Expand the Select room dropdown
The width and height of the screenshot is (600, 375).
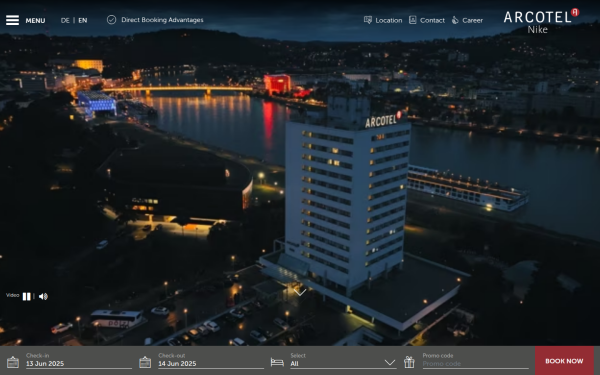pyautogui.click(x=343, y=361)
